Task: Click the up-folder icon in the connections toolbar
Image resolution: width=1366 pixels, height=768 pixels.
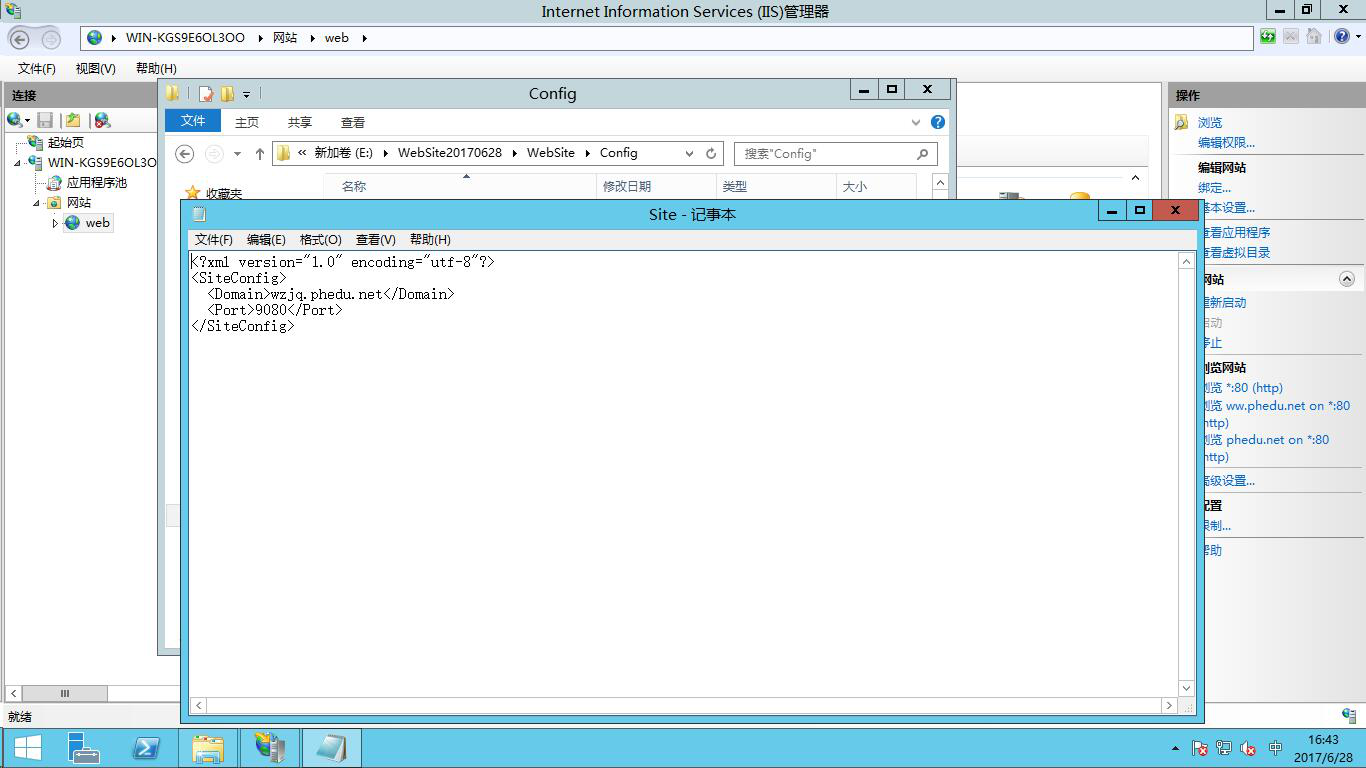Action: coord(73,120)
